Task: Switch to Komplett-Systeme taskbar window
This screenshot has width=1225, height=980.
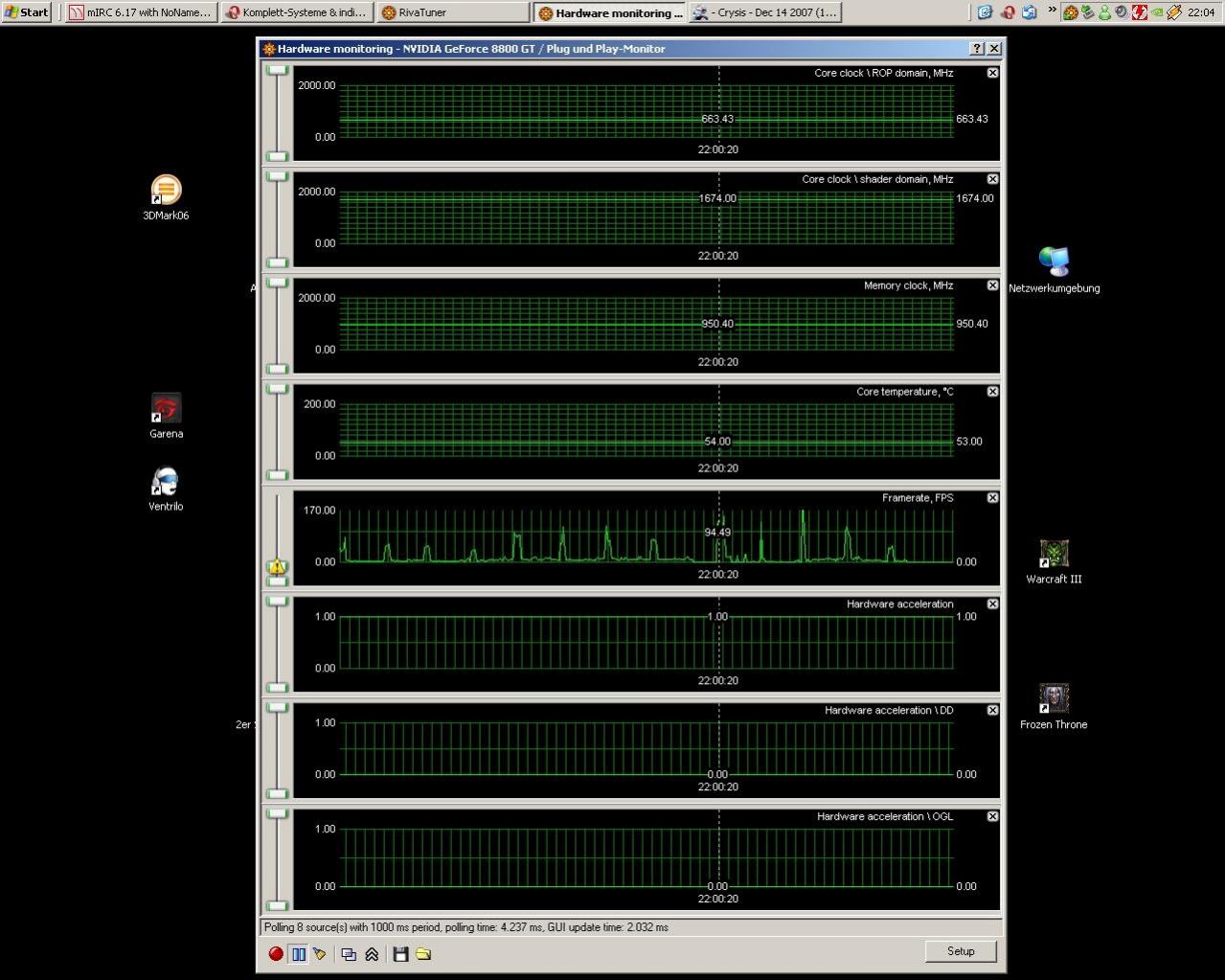Action: pyautogui.click(x=296, y=12)
